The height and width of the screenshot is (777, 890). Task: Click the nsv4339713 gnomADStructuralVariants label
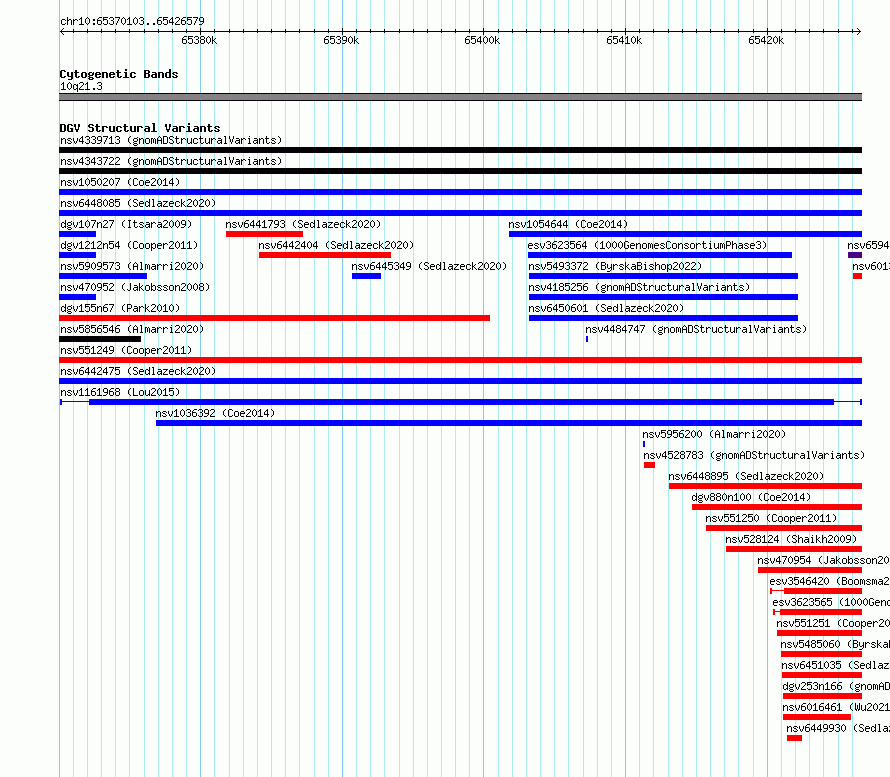171,140
